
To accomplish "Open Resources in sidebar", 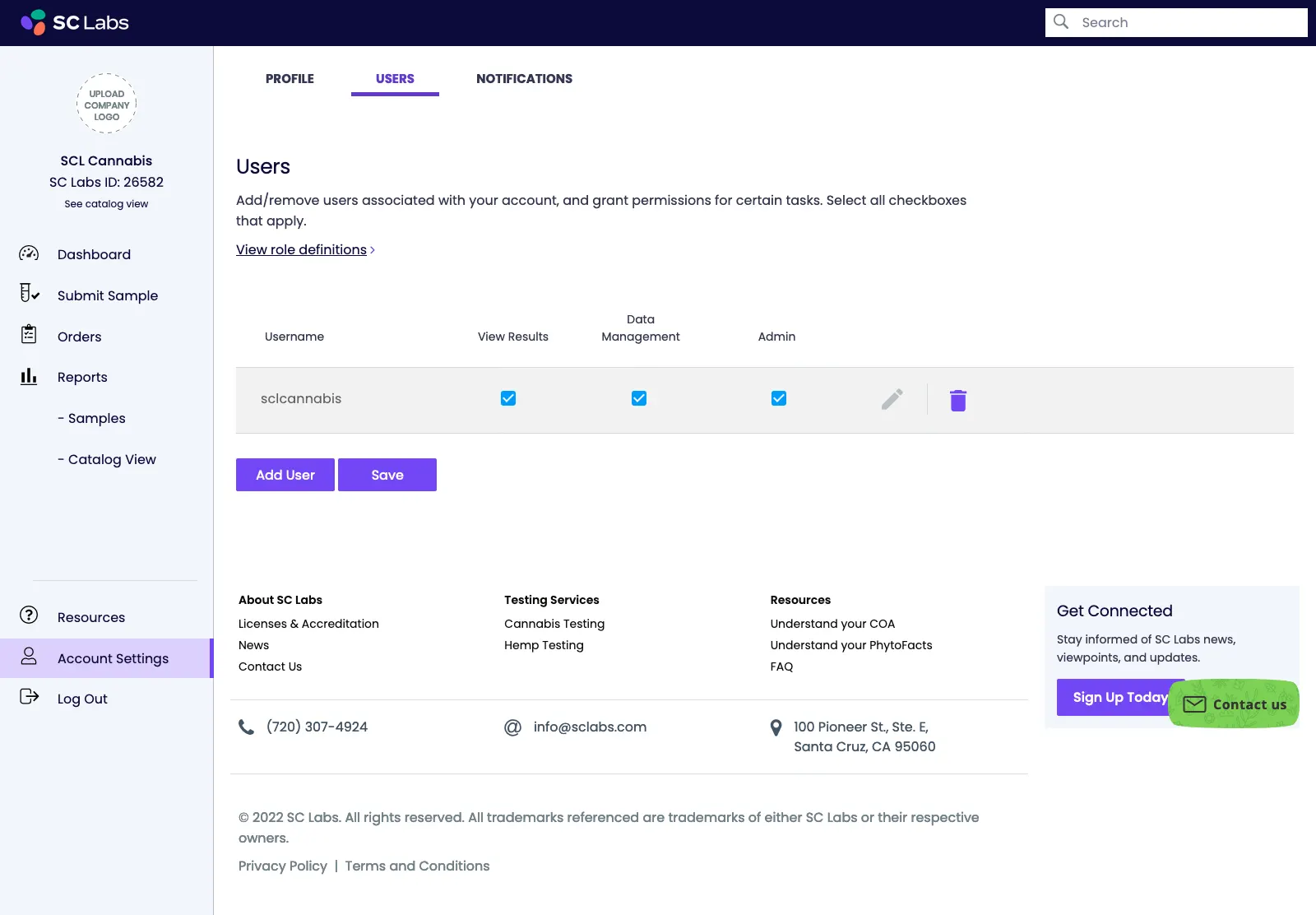I will coord(91,617).
